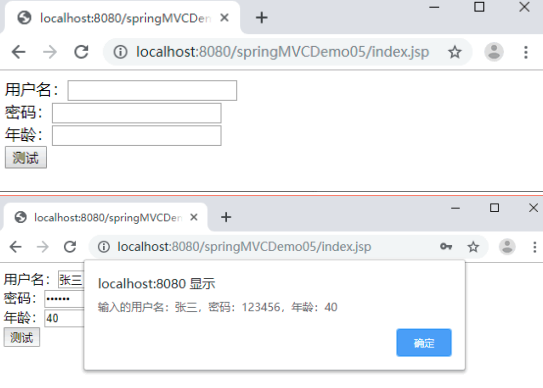Close tab in top browser window

pyautogui.click(x=224, y=17)
